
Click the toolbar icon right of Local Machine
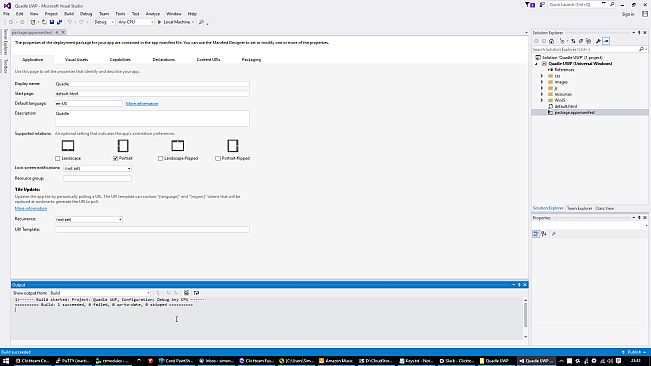pos(202,22)
